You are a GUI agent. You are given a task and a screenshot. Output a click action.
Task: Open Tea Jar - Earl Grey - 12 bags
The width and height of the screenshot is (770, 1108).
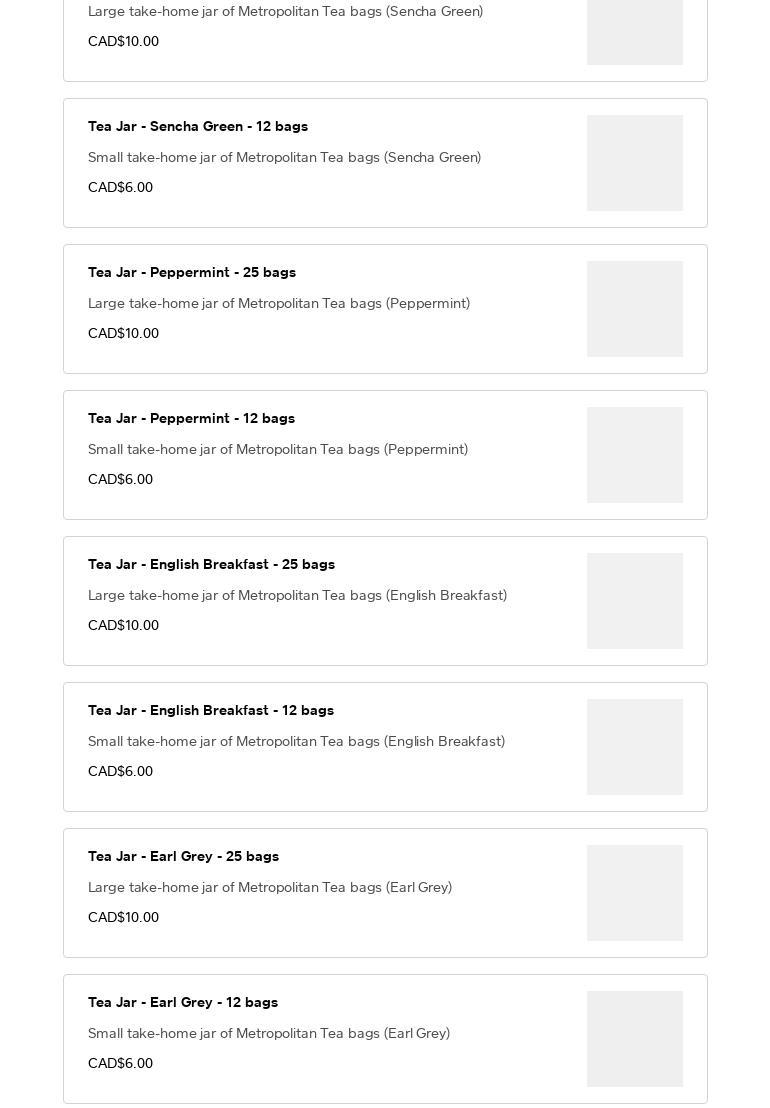[385, 1039]
